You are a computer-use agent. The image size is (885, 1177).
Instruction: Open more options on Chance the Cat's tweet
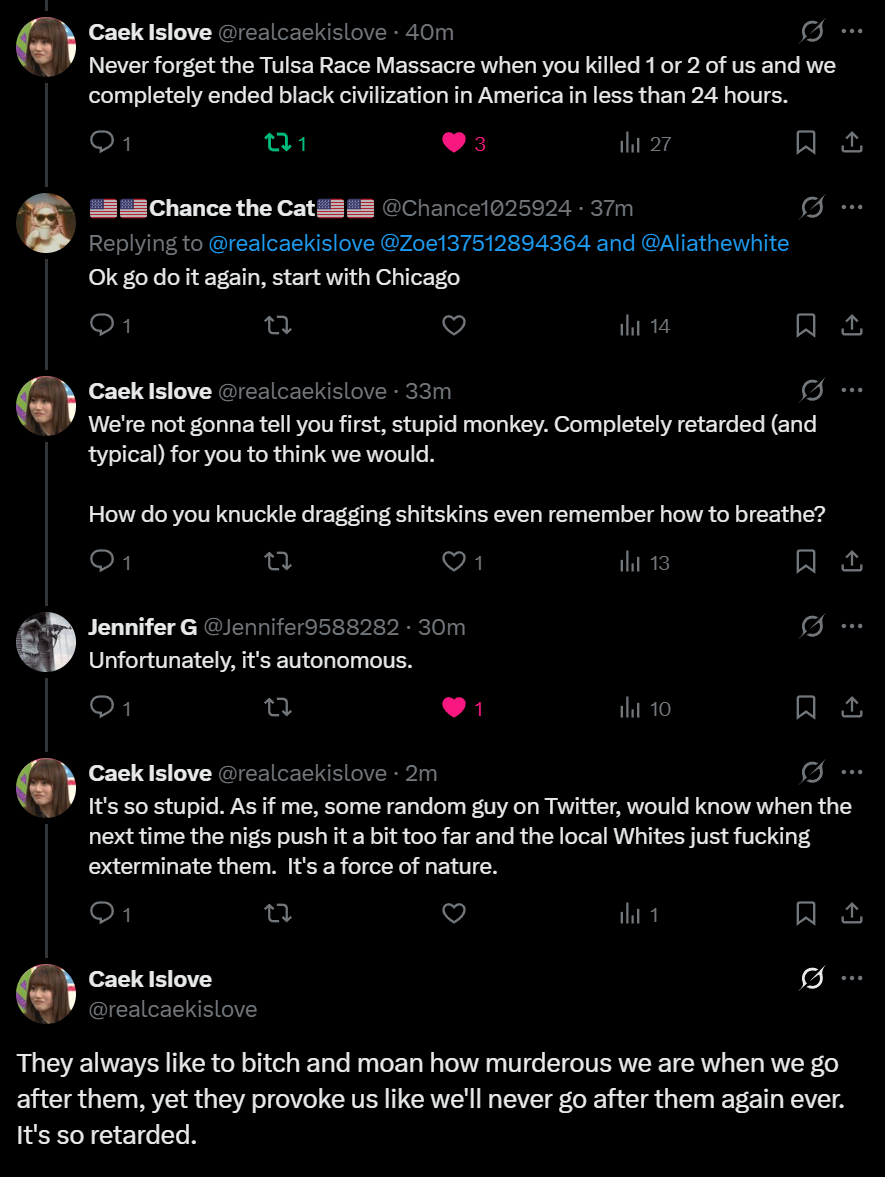(851, 208)
